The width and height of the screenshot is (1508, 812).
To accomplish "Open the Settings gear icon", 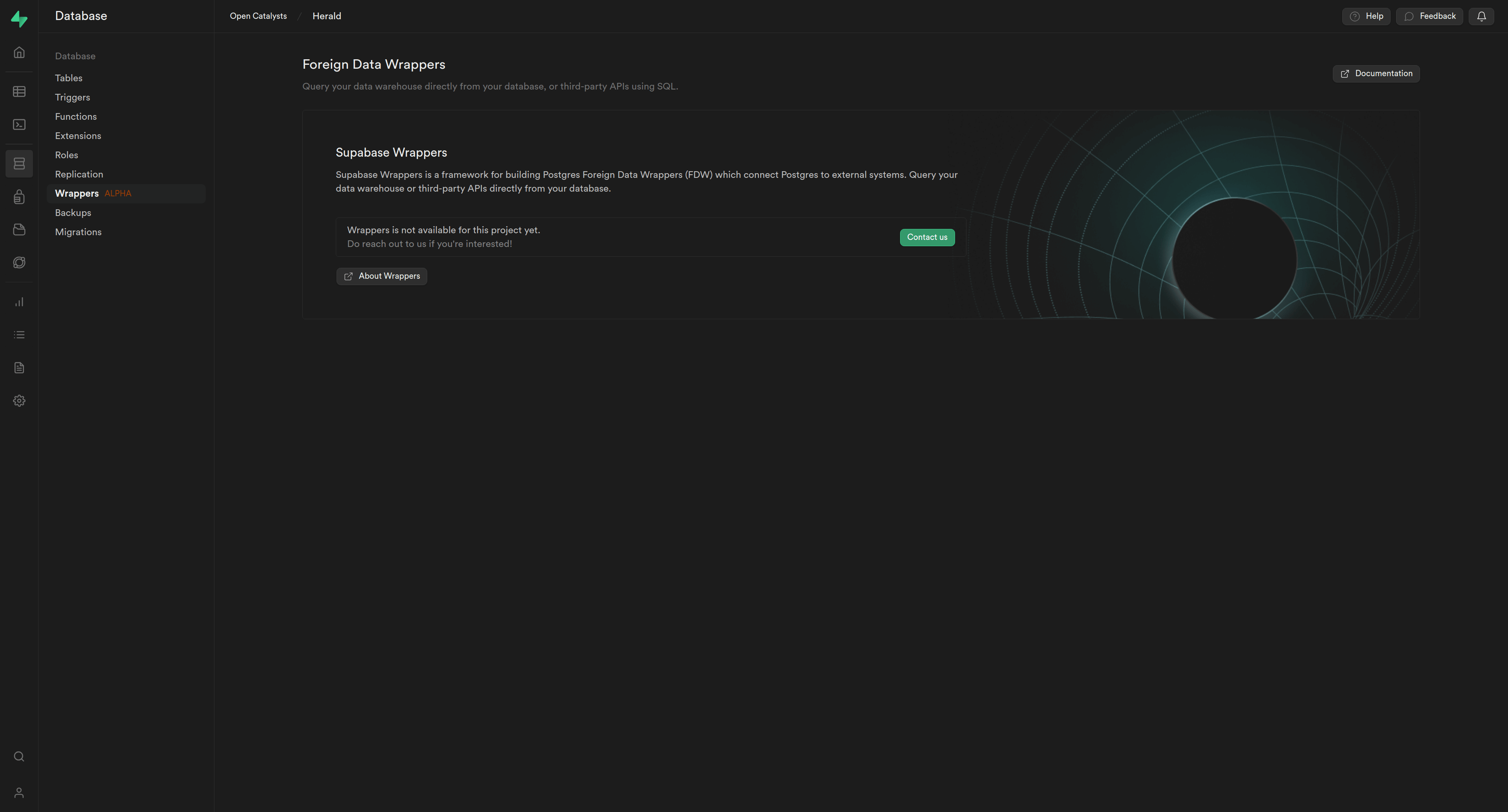I will coord(19,401).
